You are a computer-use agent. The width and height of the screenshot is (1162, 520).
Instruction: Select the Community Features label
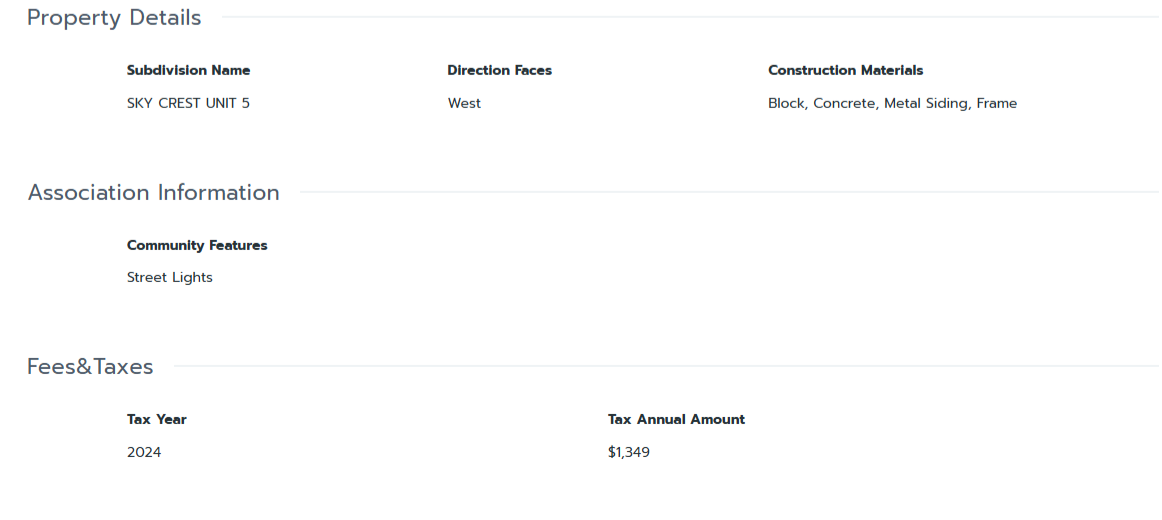[197, 245]
